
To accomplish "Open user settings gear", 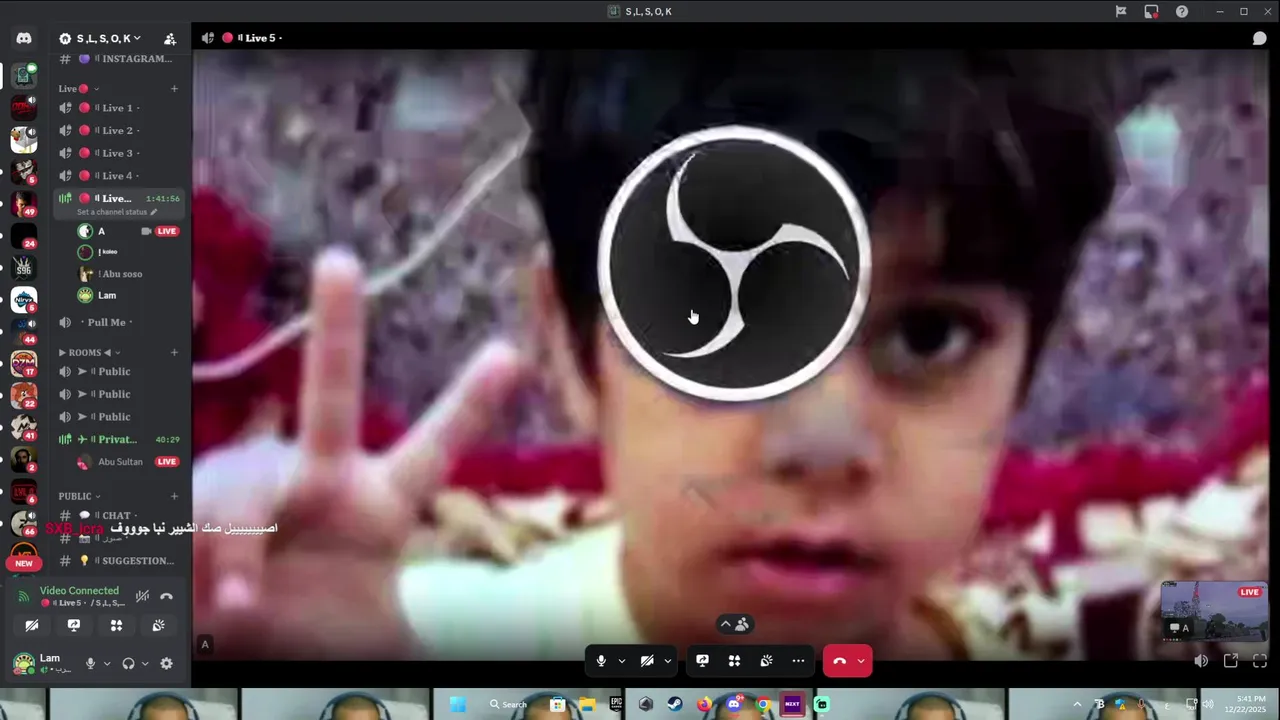I will 166,663.
